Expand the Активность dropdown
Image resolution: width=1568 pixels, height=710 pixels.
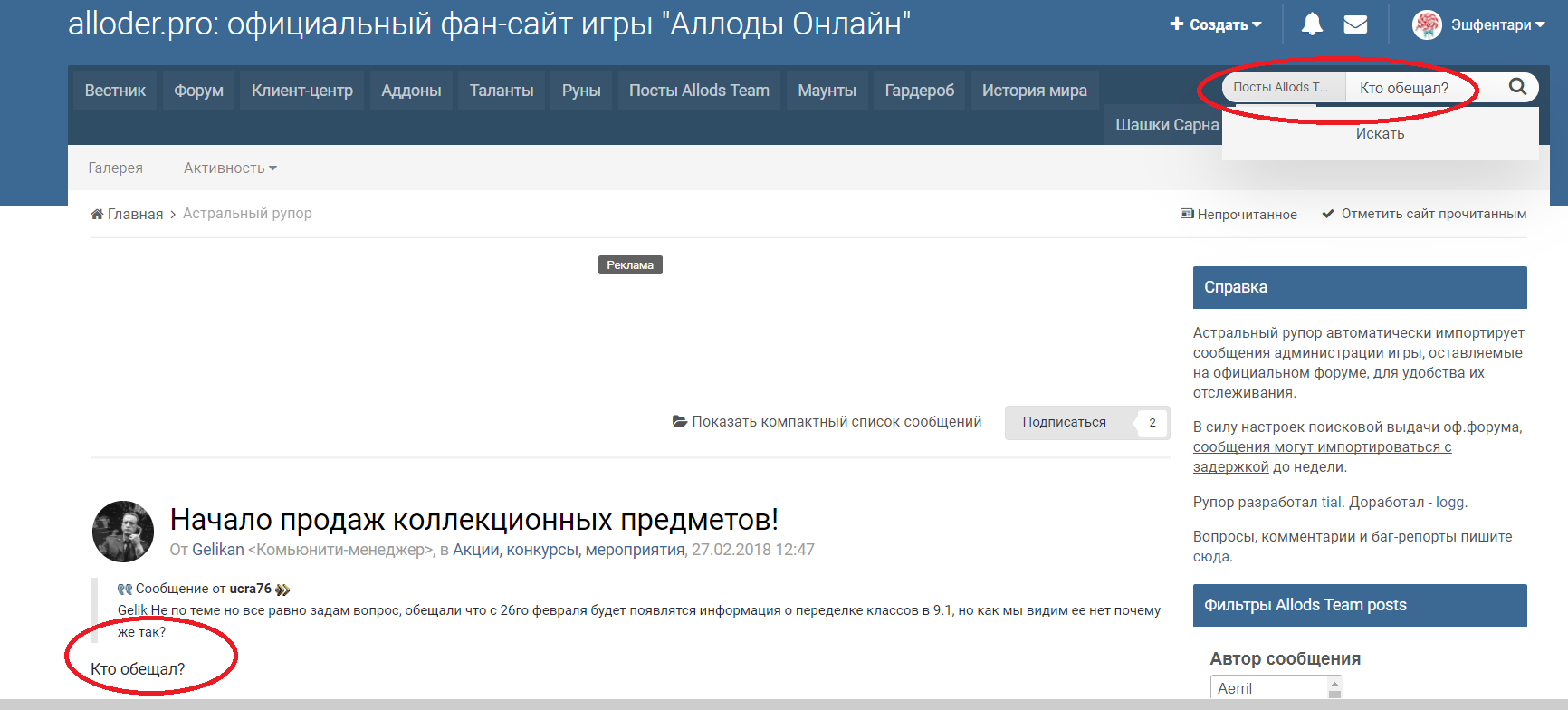tap(230, 168)
